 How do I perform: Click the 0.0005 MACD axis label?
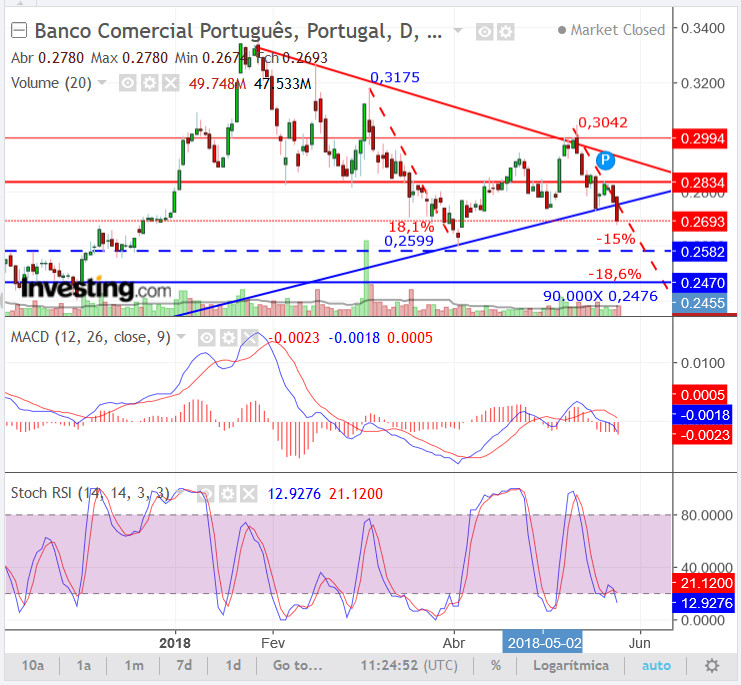coord(700,395)
